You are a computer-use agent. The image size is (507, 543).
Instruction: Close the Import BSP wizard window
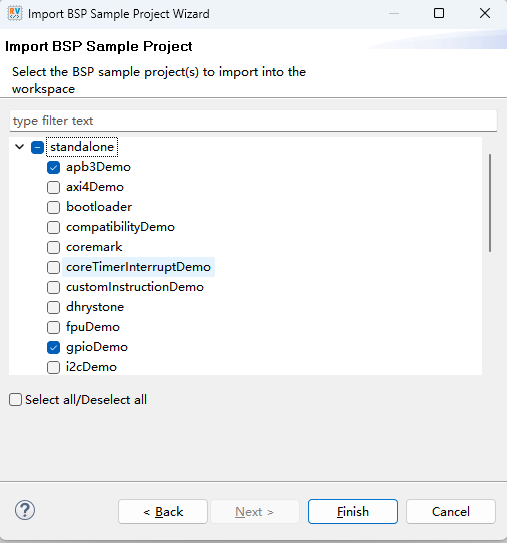pyautogui.click(x=484, y=13)
